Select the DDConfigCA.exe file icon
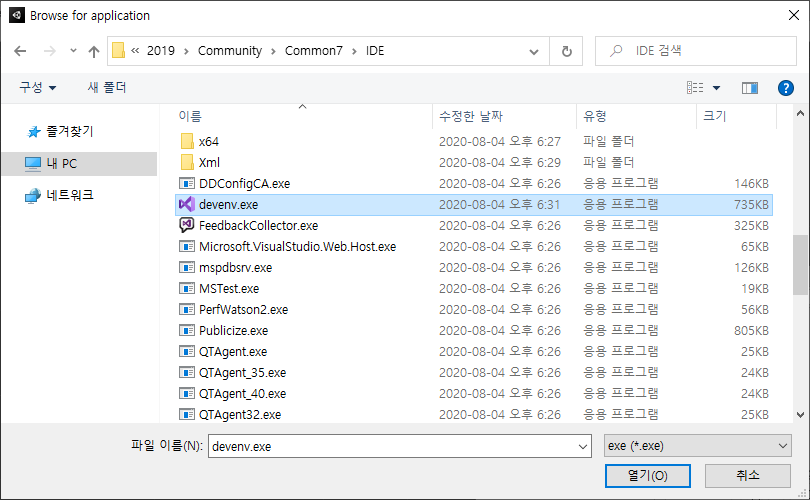810x500 pixels. coord(186,183)
